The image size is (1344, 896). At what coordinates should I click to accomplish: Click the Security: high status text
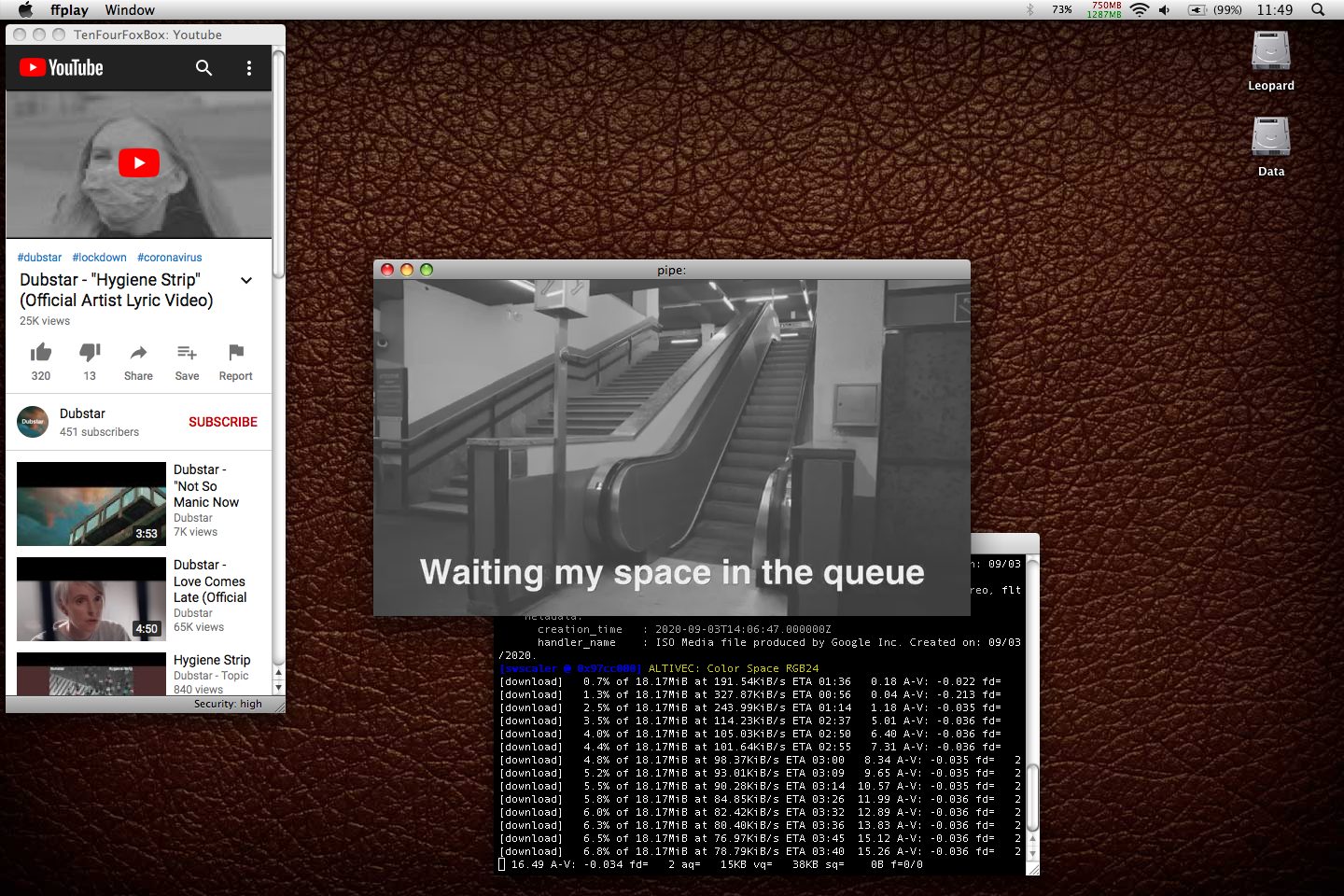pyautogui.click(x=228, y=704)
